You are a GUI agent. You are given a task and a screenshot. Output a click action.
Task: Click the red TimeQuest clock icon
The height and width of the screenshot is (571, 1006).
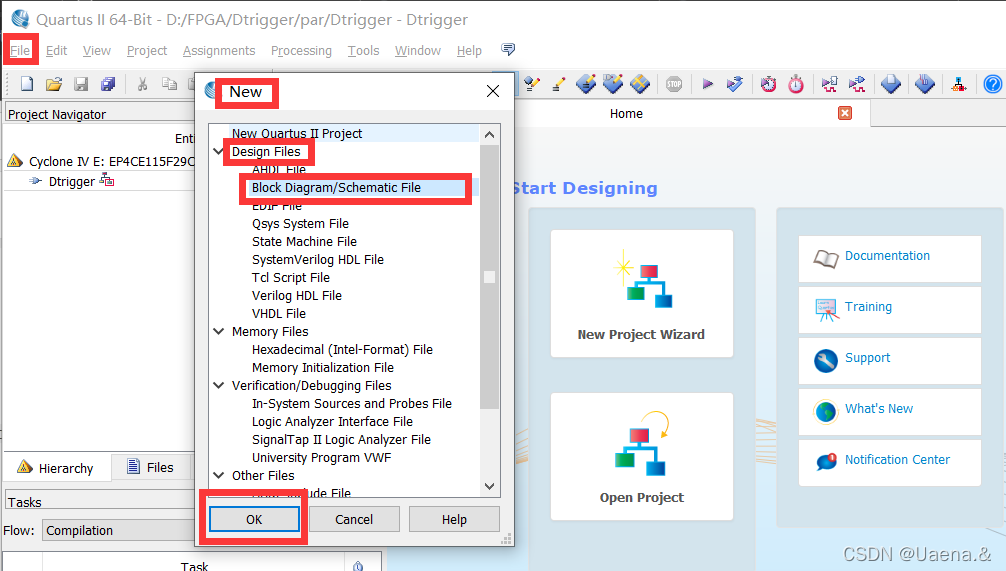769,84
